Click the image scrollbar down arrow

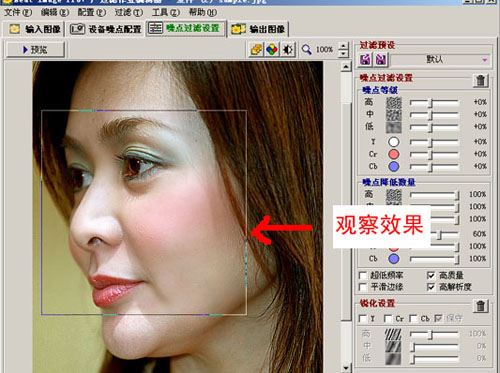[x=346, y=368]
